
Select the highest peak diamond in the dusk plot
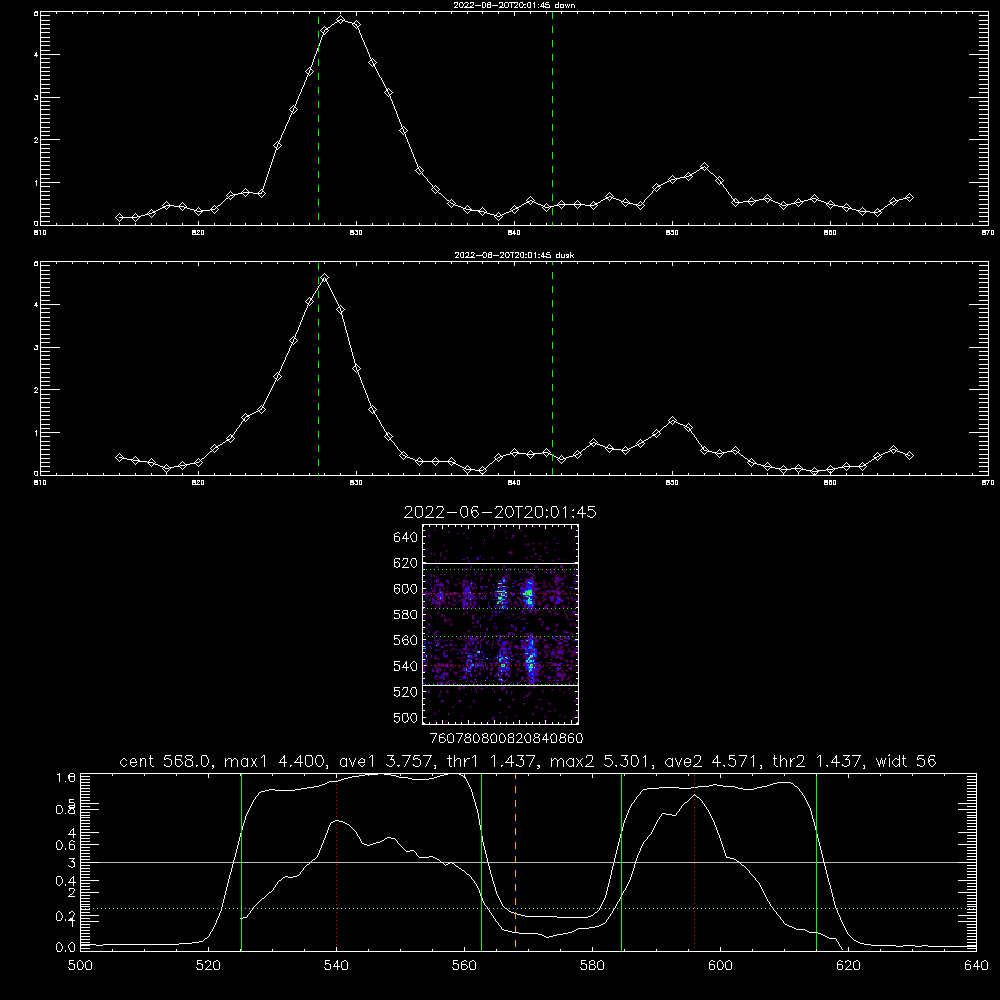pyautogui.click(x=325, y=277)
